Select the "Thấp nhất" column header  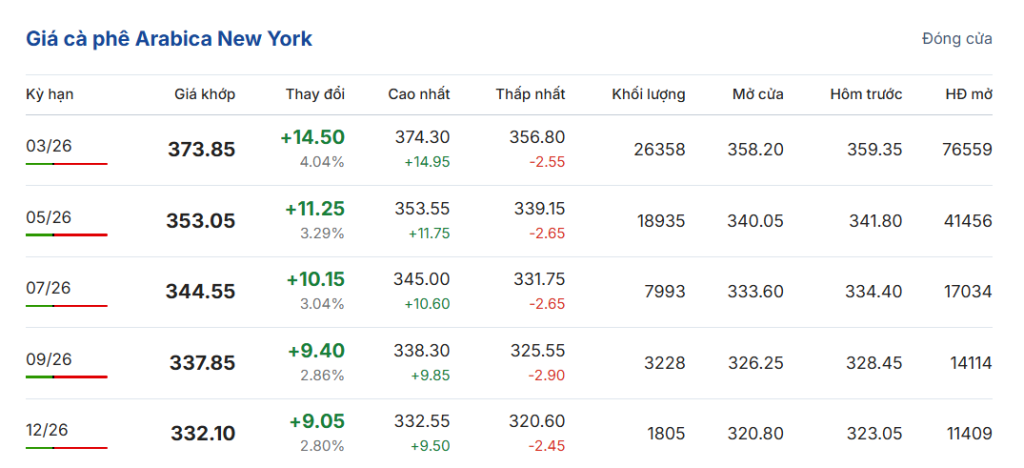[530, 94]
